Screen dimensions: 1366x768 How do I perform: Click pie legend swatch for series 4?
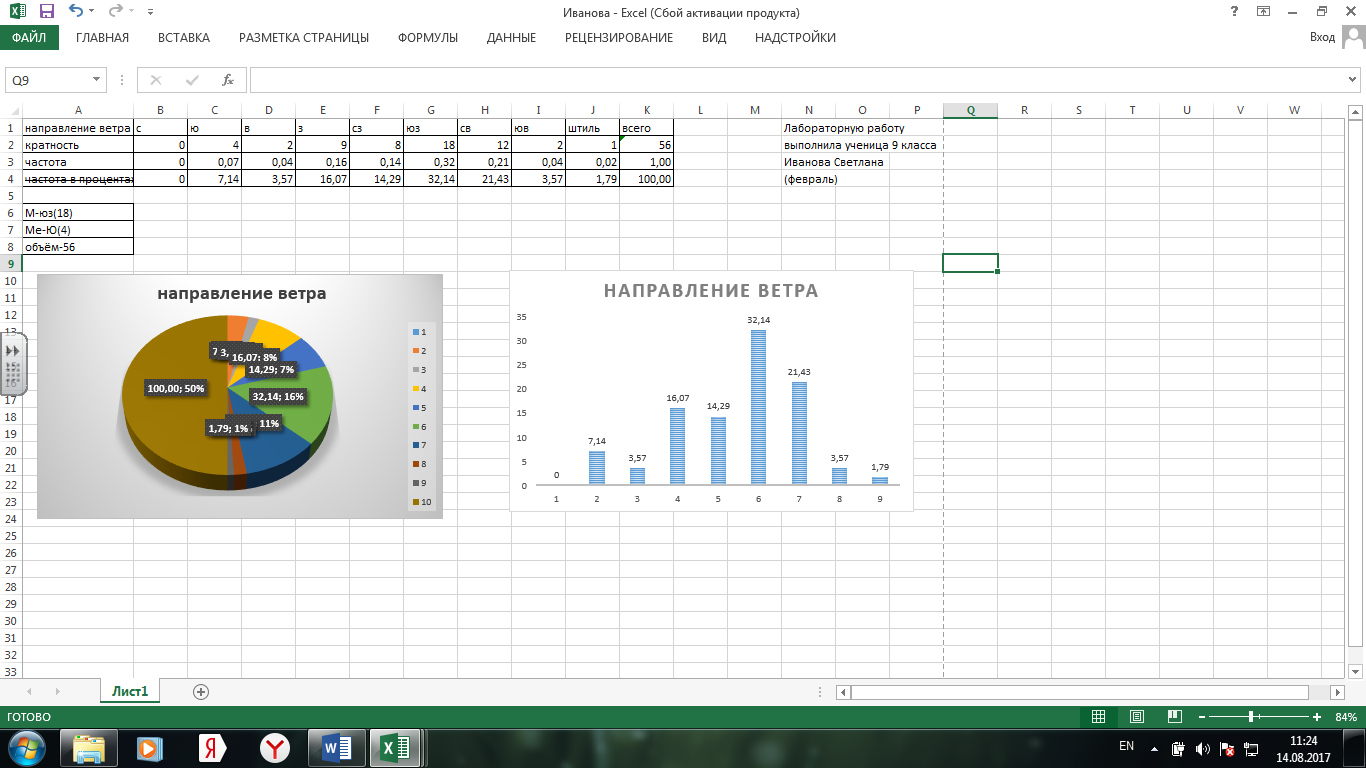(x=415, y=388)
